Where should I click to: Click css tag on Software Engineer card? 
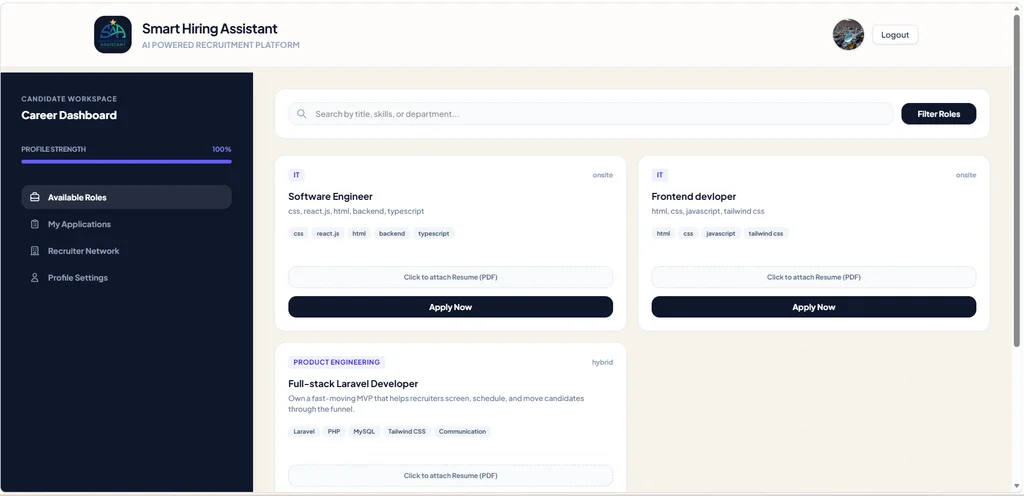[298, 233]
